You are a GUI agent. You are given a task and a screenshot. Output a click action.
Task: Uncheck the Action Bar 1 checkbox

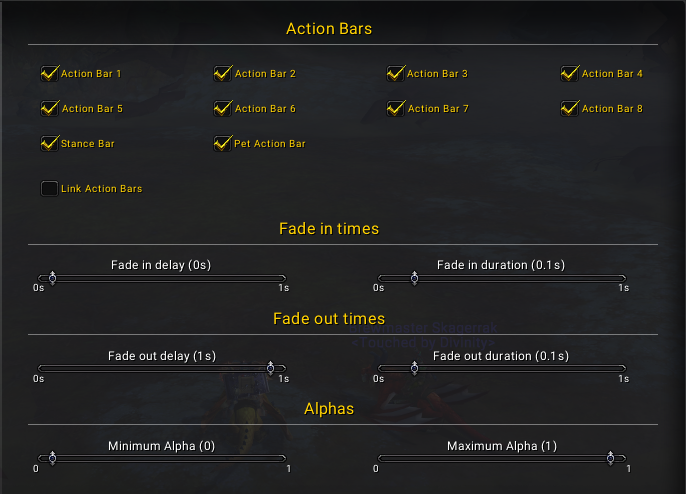(49, 74)
